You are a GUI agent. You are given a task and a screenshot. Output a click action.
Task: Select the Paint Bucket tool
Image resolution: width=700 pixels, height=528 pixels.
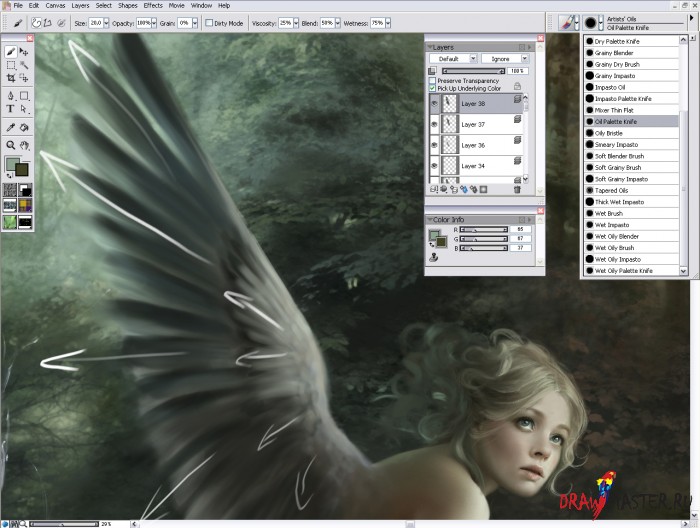(24, 127)
